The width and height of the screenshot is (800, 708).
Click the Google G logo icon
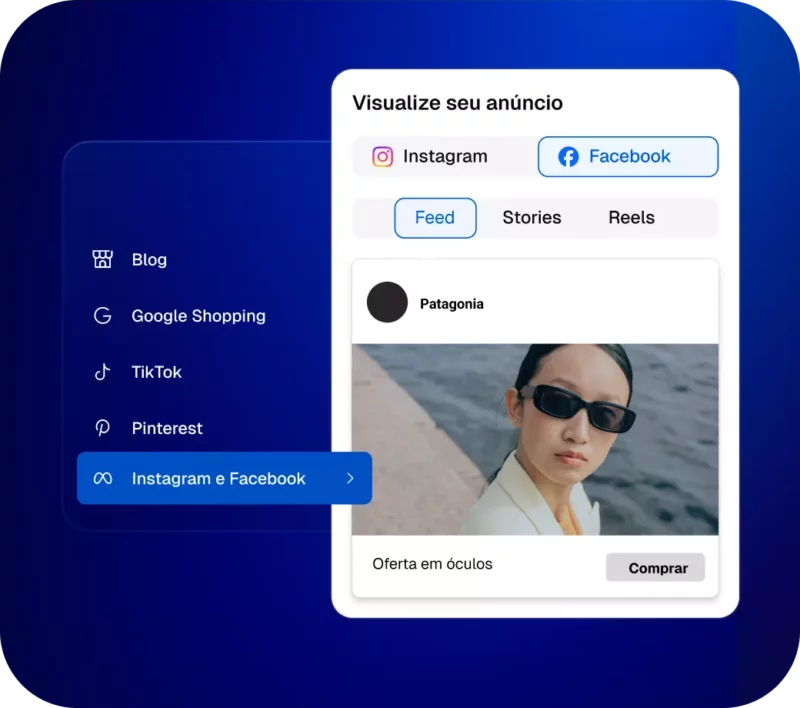[x=102, y=316]
